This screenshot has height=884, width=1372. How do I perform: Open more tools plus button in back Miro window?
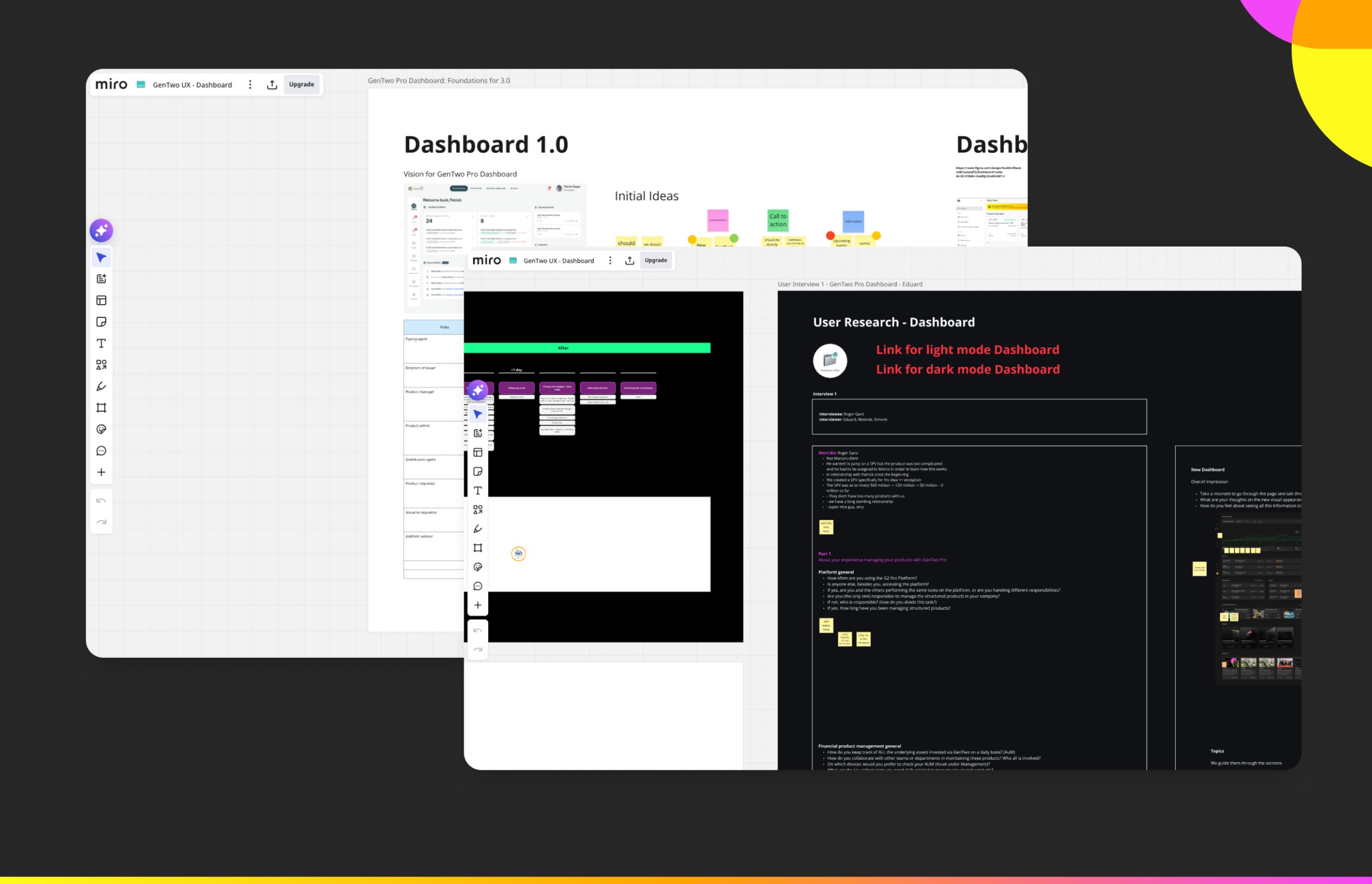coord(101,472)
